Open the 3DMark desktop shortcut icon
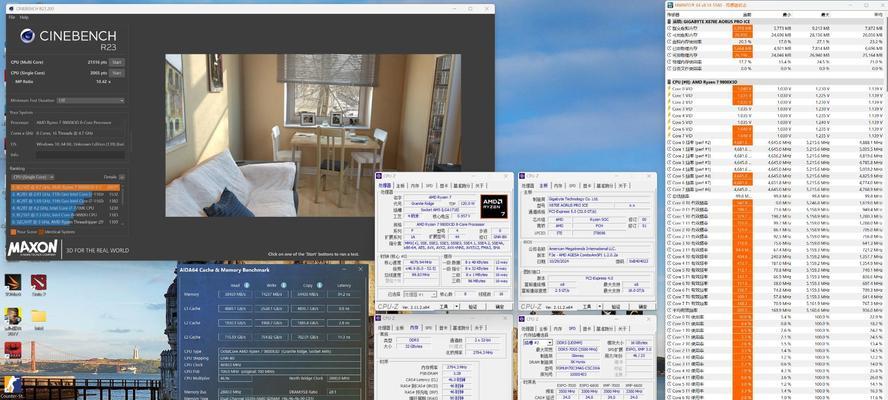 pos(12,282)
